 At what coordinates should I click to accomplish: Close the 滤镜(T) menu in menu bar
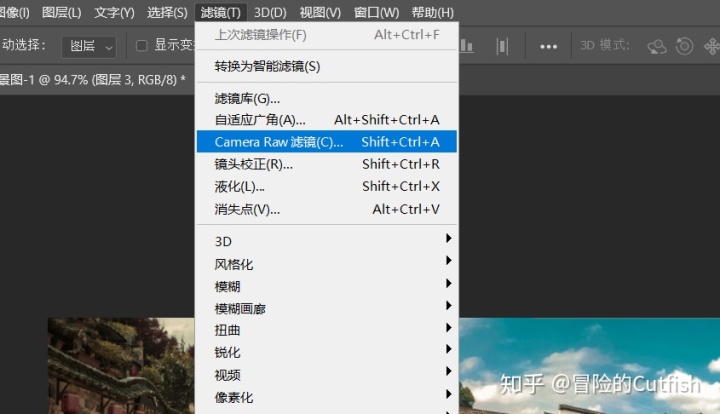coord(221,12)
